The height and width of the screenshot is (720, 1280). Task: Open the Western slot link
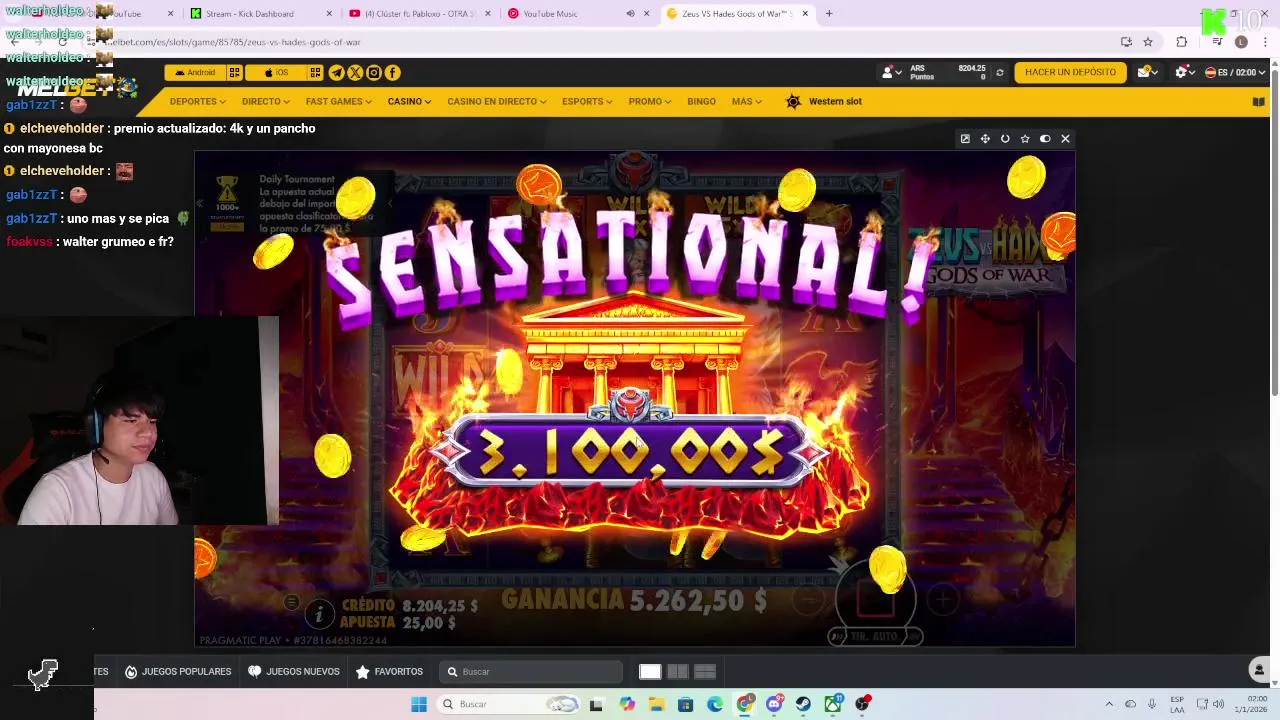point(824,101)
